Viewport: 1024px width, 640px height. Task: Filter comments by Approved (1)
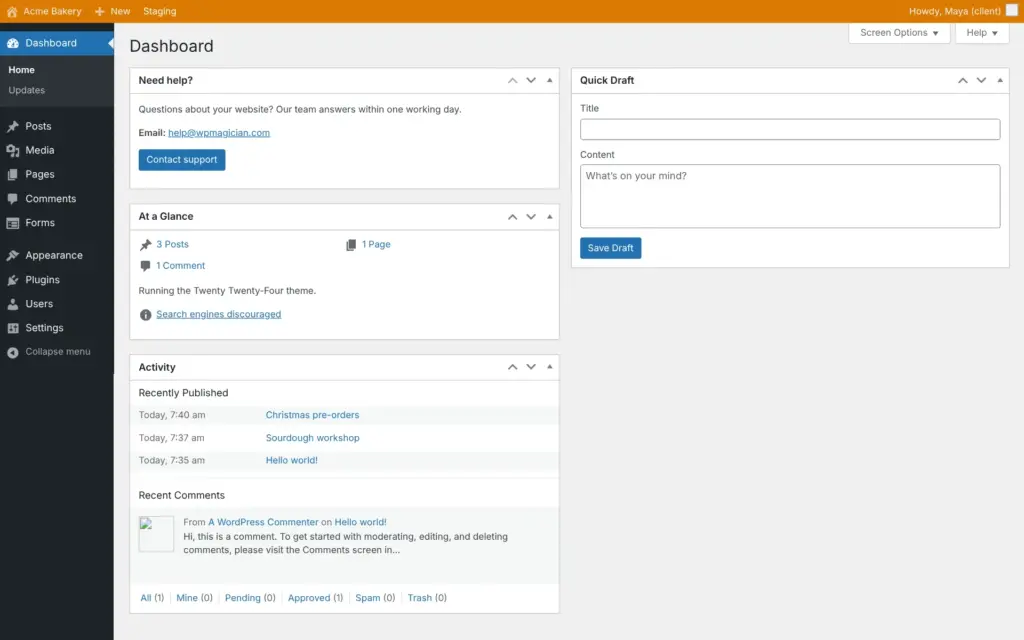[x=315, y=598]
